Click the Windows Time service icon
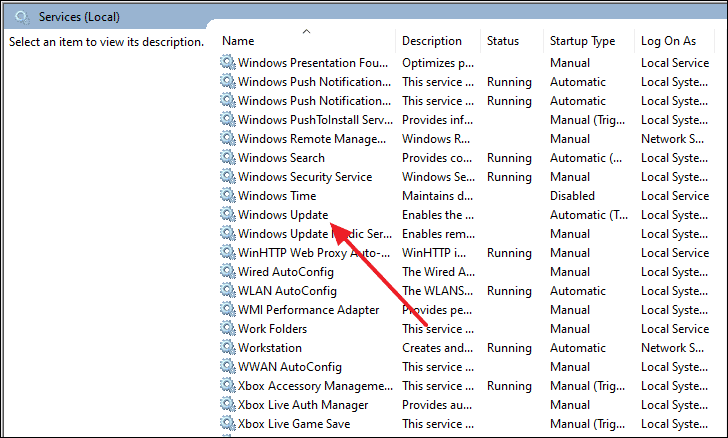This screenshot has height=438, width=728. [x=228, y=196]
